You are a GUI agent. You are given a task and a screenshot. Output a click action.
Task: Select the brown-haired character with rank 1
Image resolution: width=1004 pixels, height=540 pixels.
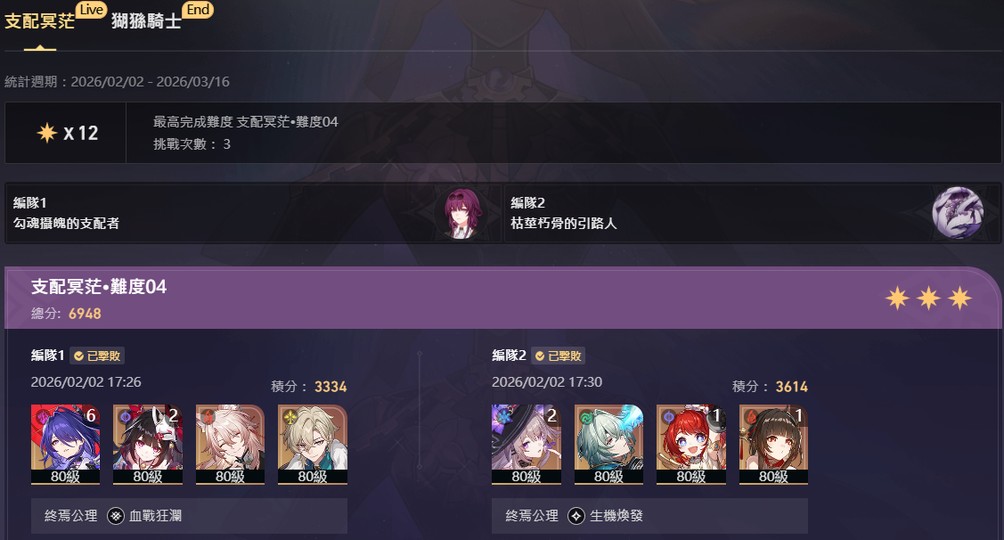point(773,444)
